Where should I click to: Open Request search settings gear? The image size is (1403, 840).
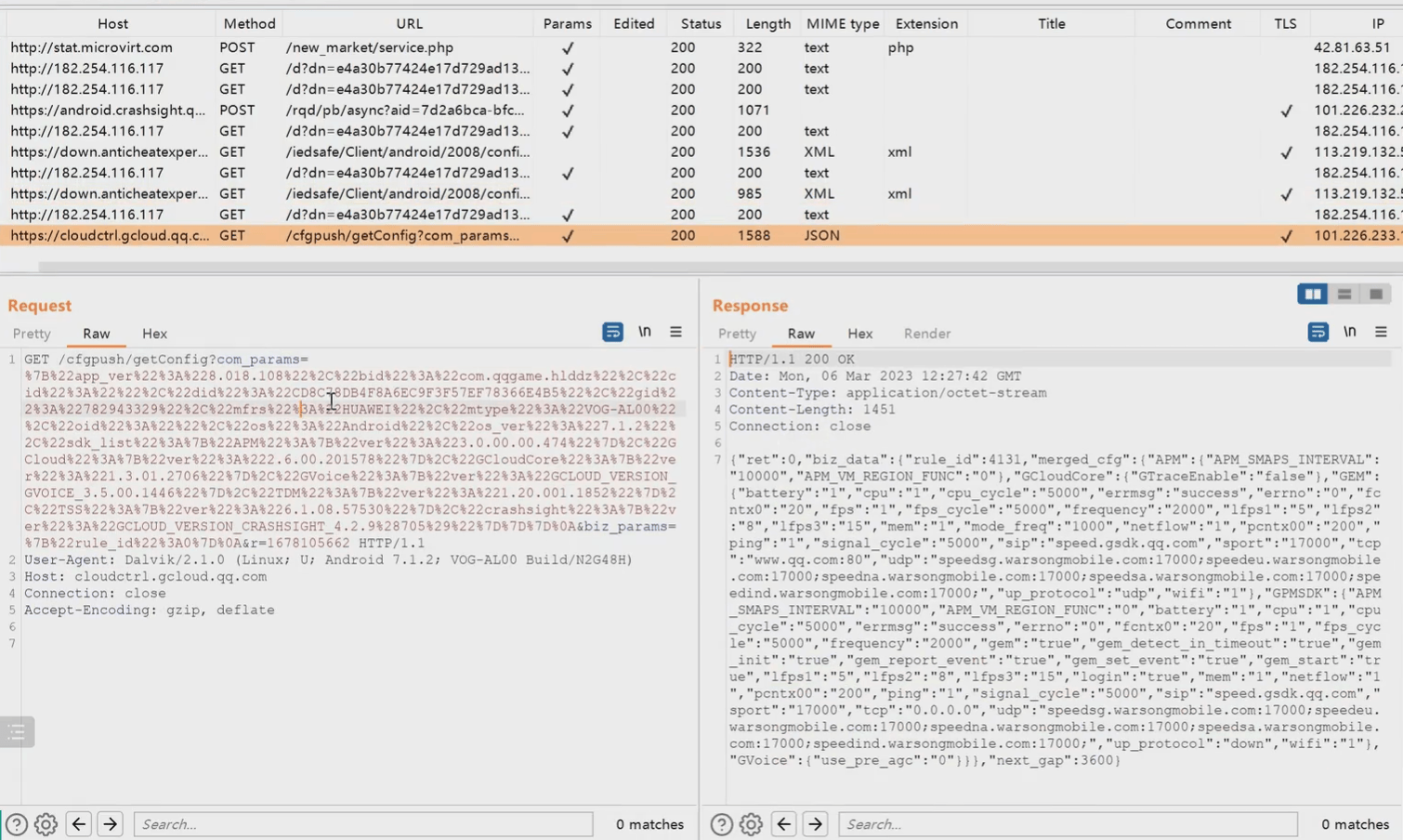(x=46, y=824)
